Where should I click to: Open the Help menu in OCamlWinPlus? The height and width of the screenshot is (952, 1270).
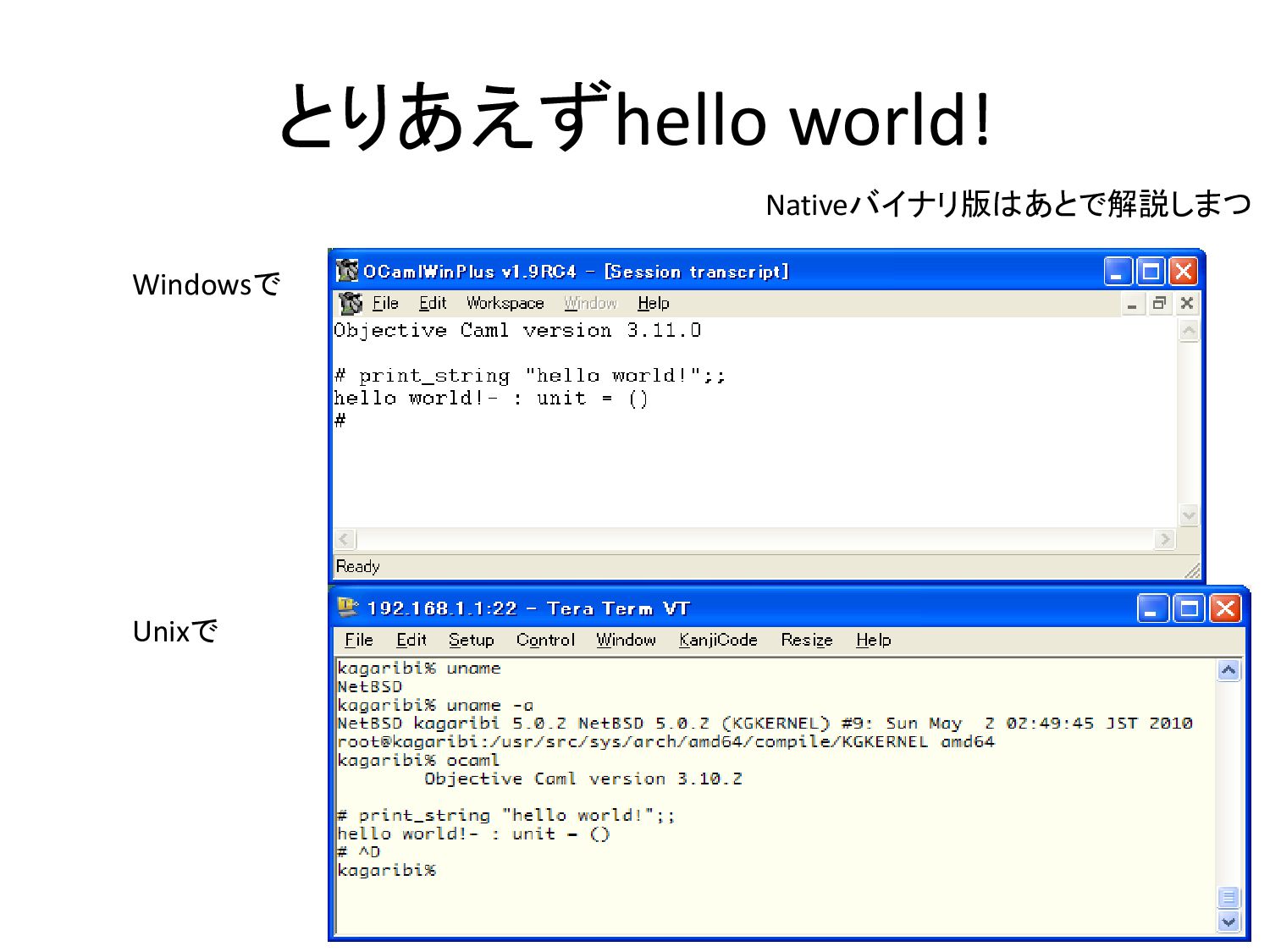click(x=654, y=303)
